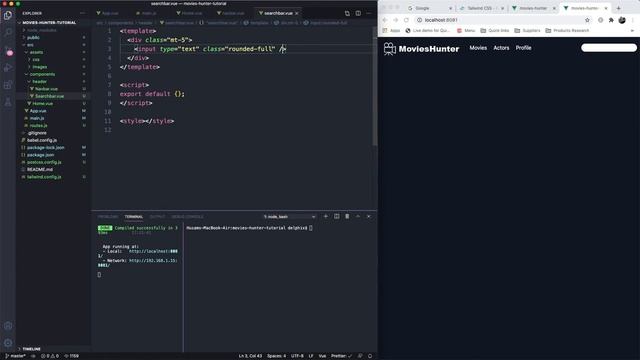The height and width of the screenshot is (360, 640).
Task: Open the Quick links bookmarks folder
Action: pos(495,31)
